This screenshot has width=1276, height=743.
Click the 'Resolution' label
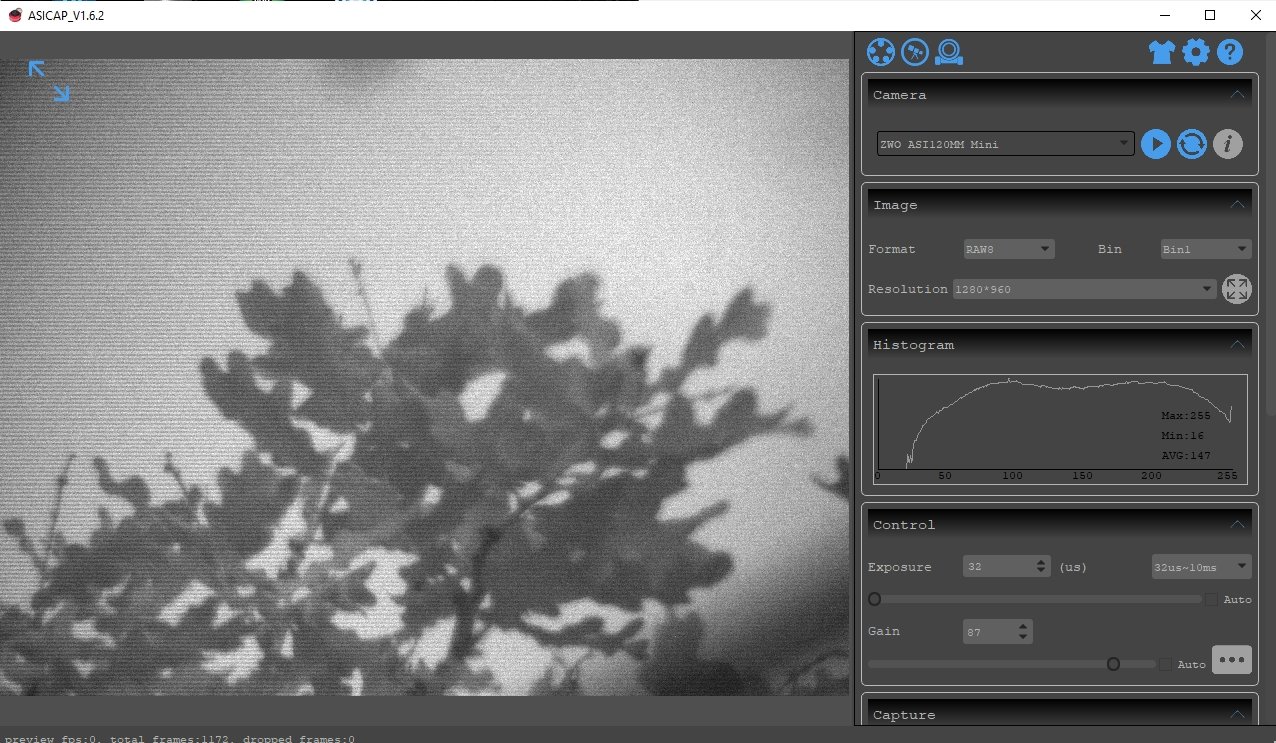click(908, 289)
